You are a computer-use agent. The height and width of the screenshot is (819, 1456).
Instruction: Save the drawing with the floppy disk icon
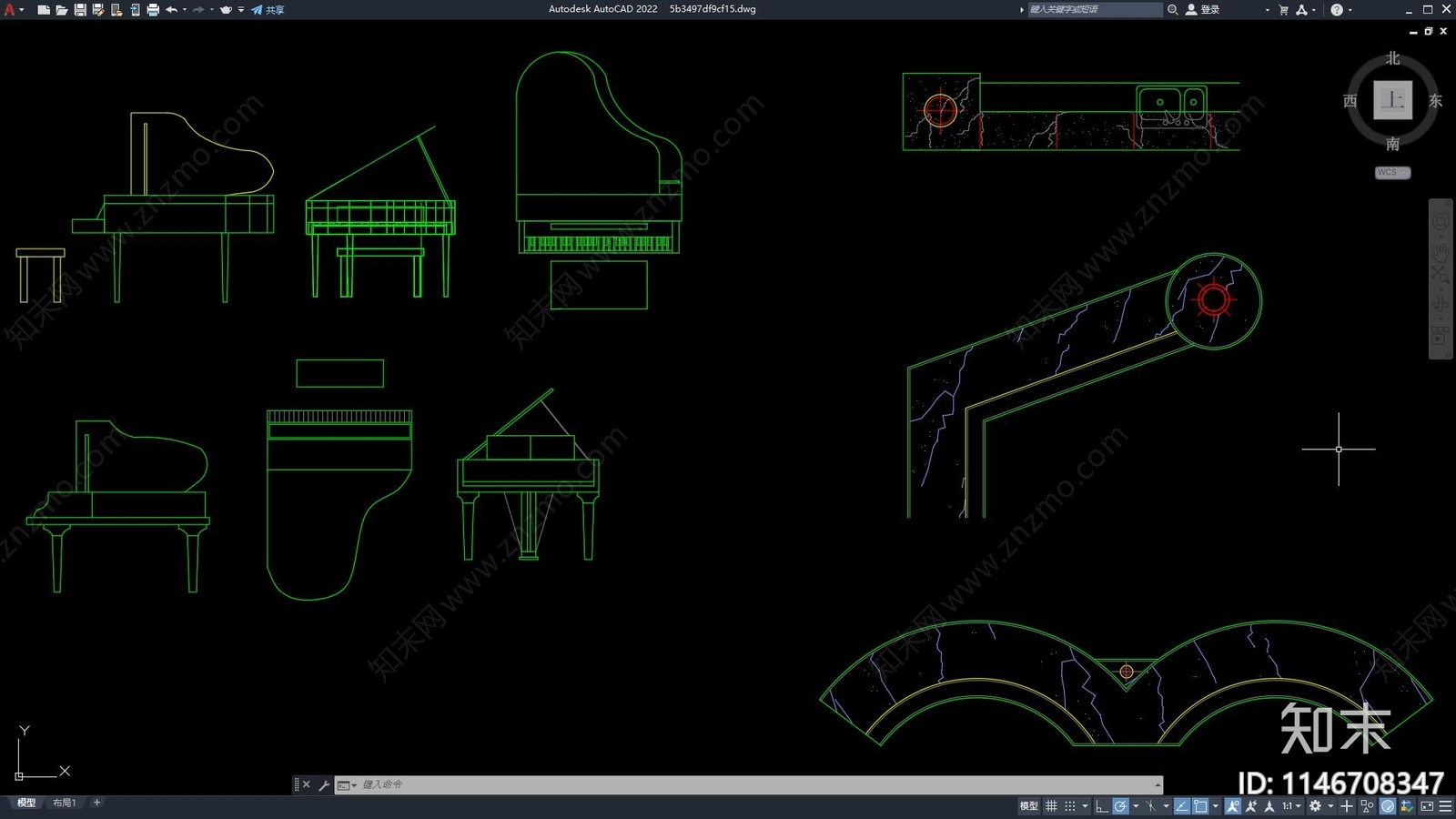coord(80,10)
